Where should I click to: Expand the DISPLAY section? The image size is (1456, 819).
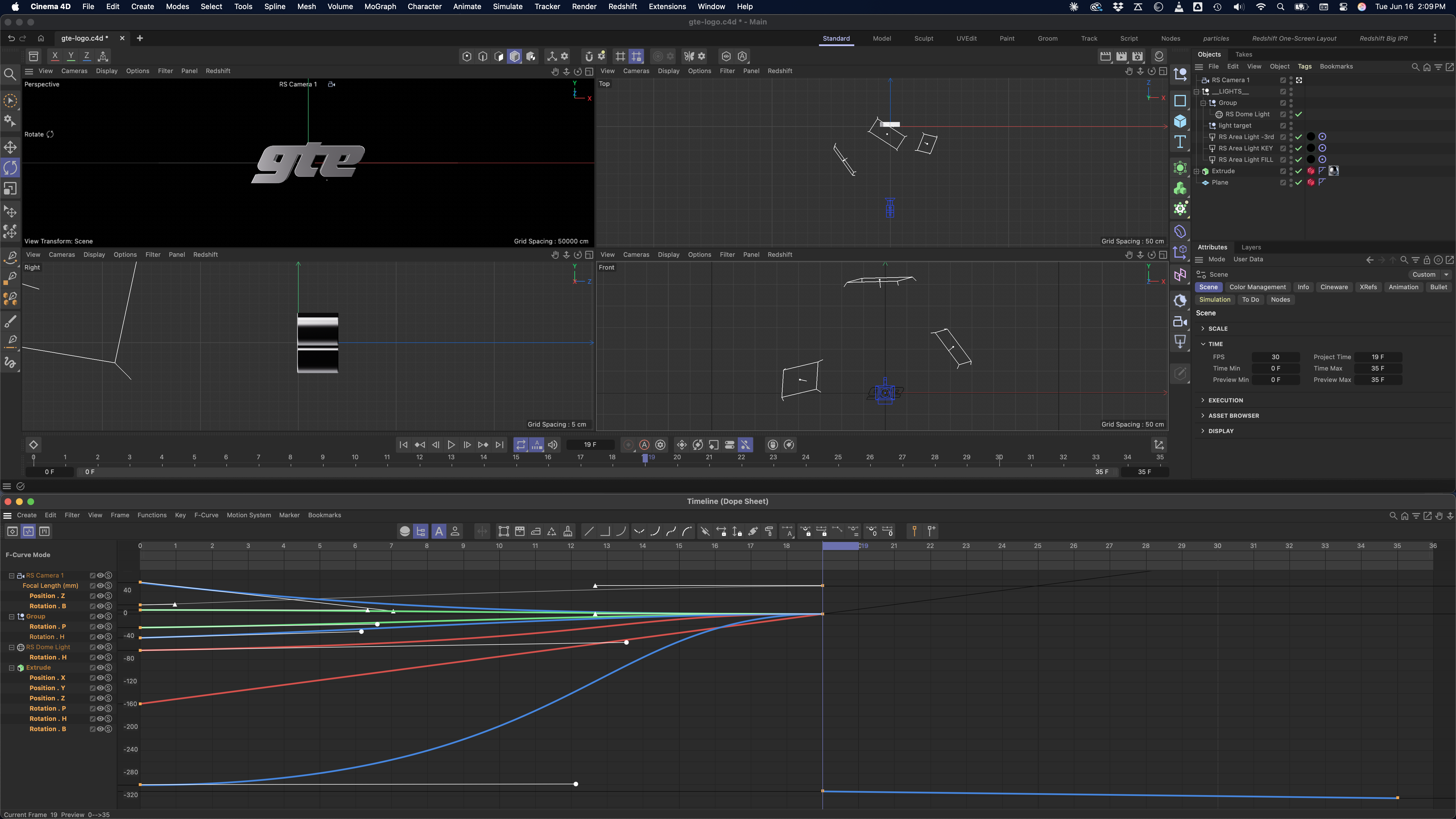pyautogui.click(x=1203, y=431)
